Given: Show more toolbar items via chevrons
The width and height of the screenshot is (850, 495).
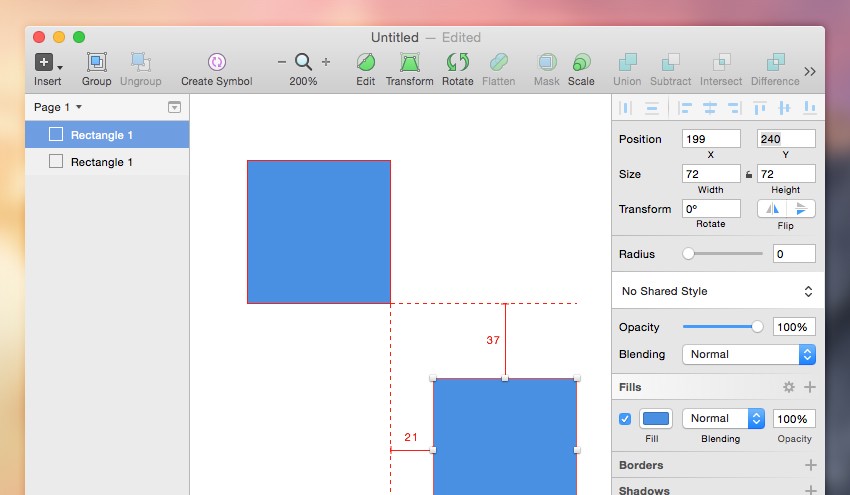Looking at the screenshot, I should 810,72.
